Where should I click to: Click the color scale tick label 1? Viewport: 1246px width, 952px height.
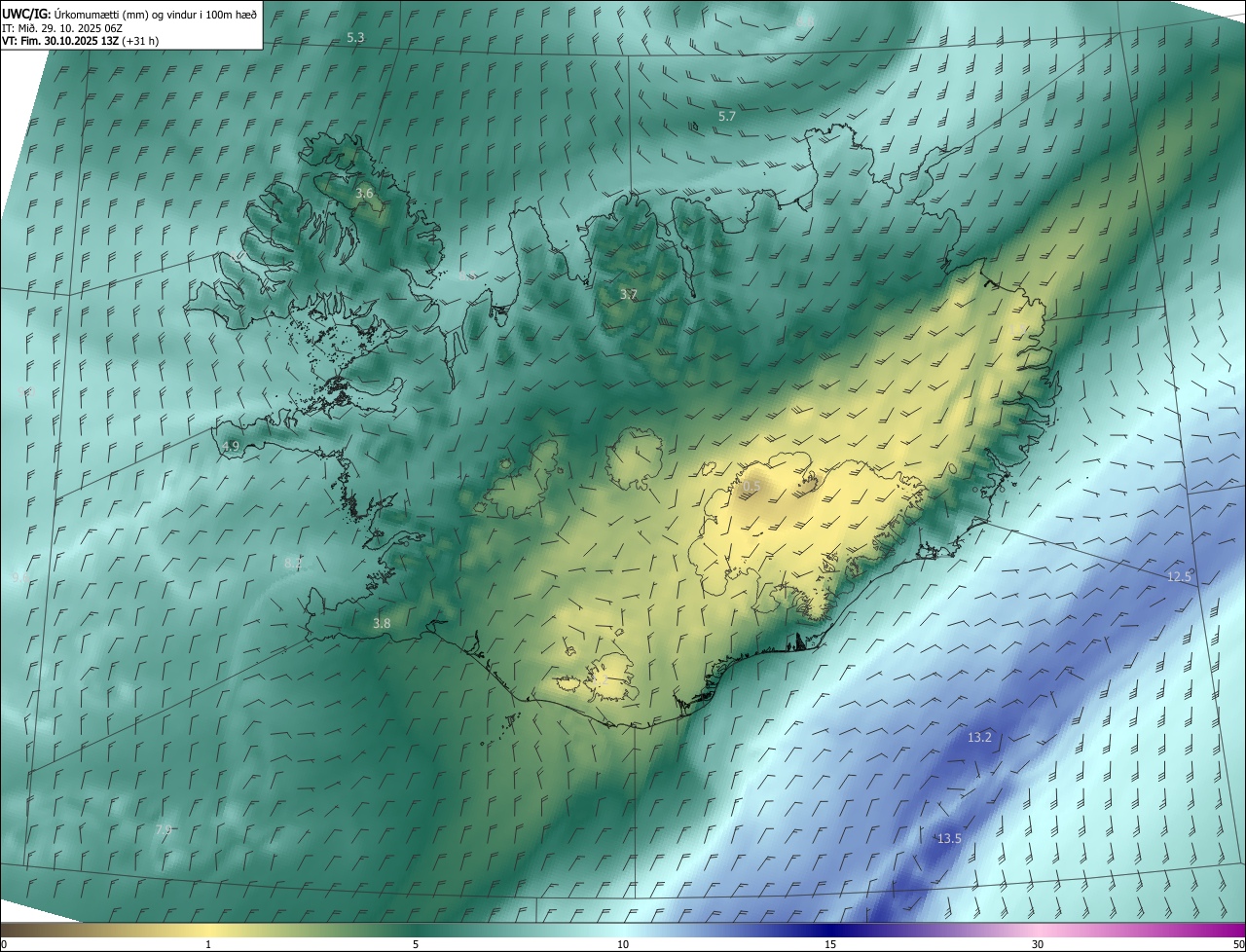click(x=208, y=944)
